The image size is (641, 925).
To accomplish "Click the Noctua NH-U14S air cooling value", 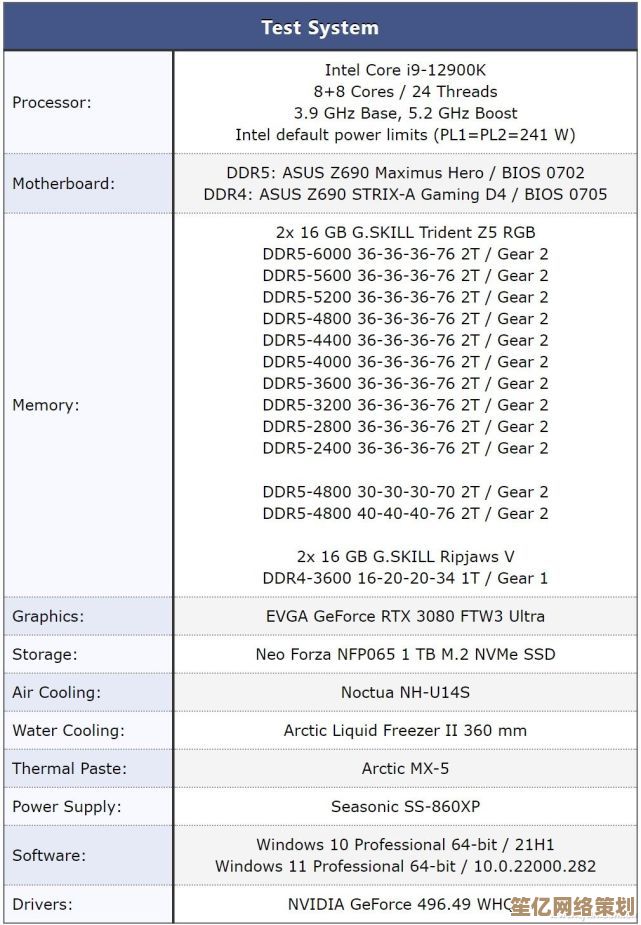I will (405, 692).
